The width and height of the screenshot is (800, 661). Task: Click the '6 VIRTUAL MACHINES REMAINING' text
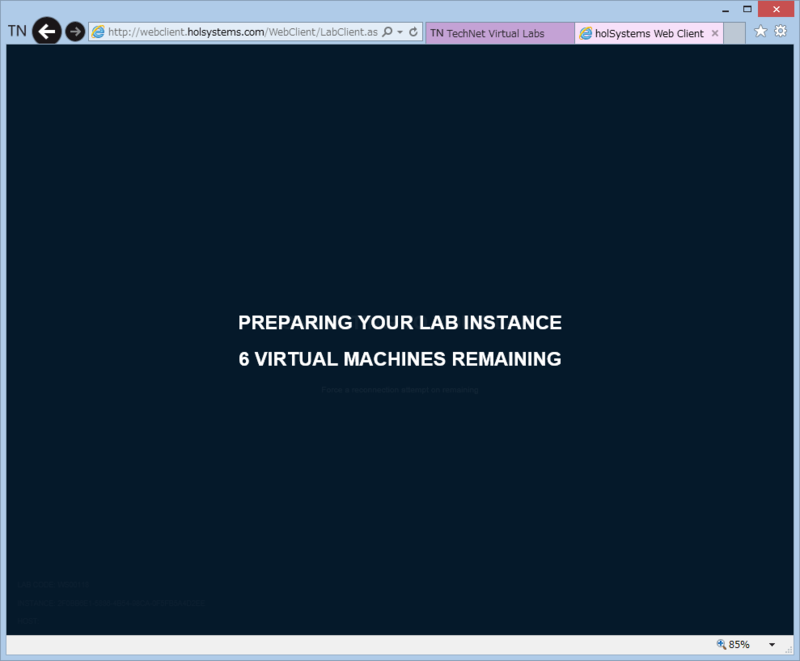point(400,359)
